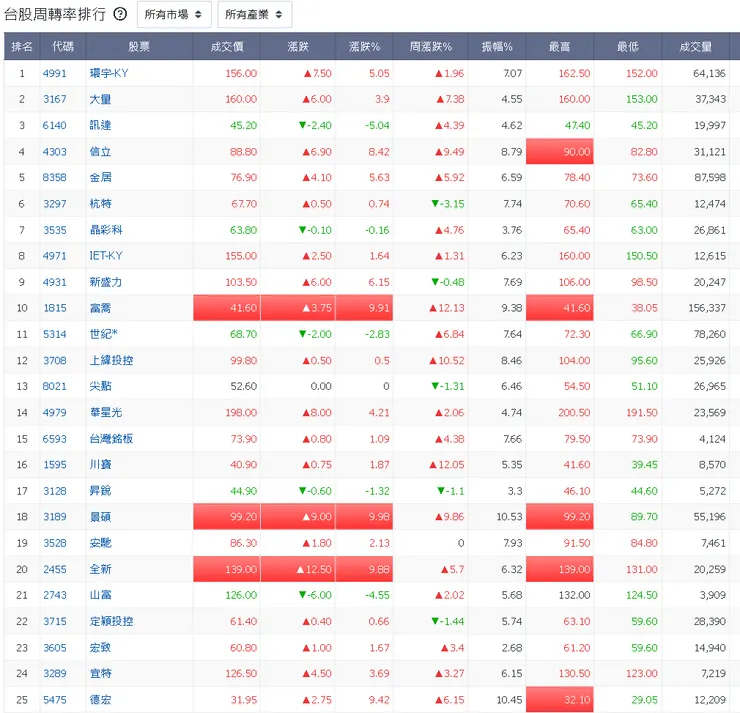
Task: Open stock link 新盛力
Action: coord(106,282)
